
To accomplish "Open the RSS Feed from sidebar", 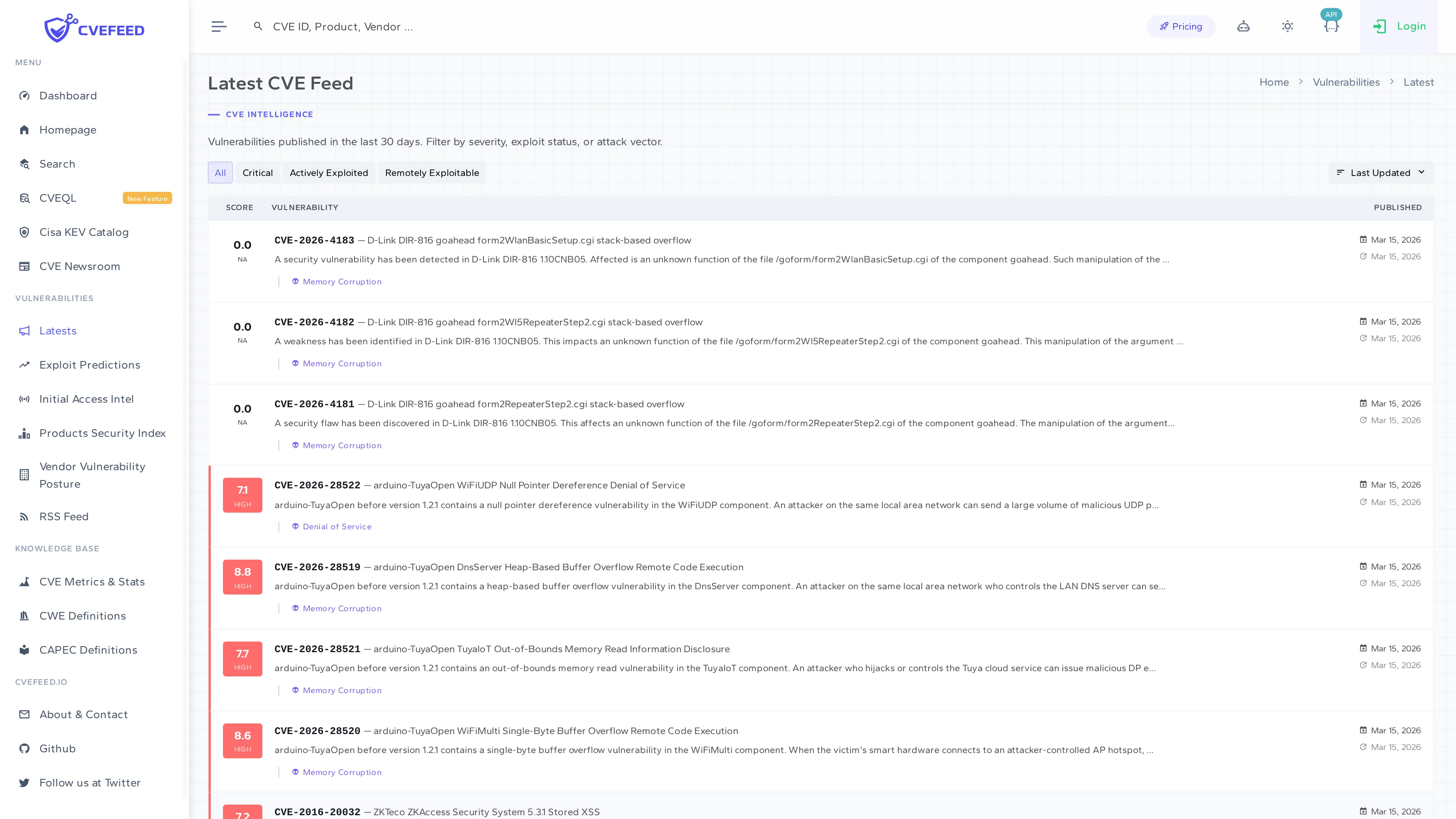I will [x=64, y=516].
